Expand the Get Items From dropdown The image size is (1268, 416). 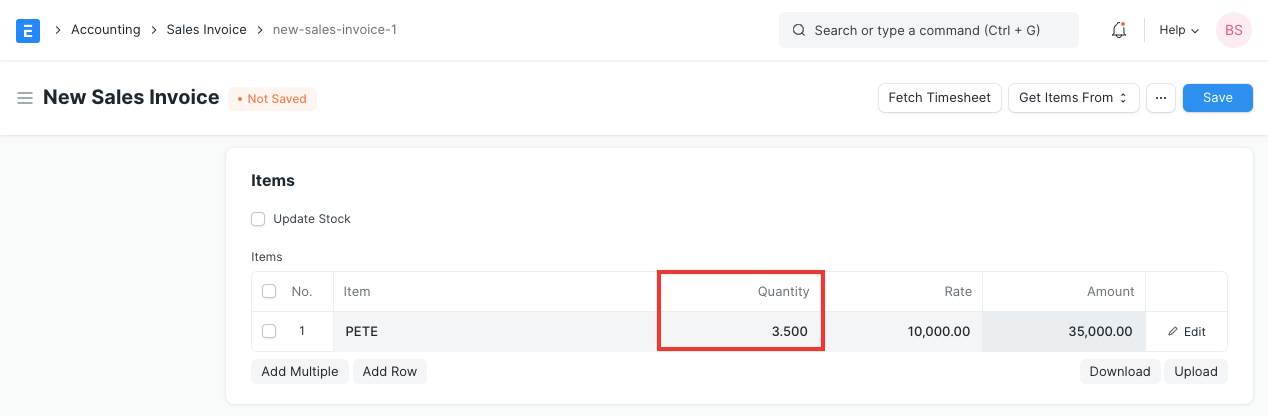[1073, 98]
